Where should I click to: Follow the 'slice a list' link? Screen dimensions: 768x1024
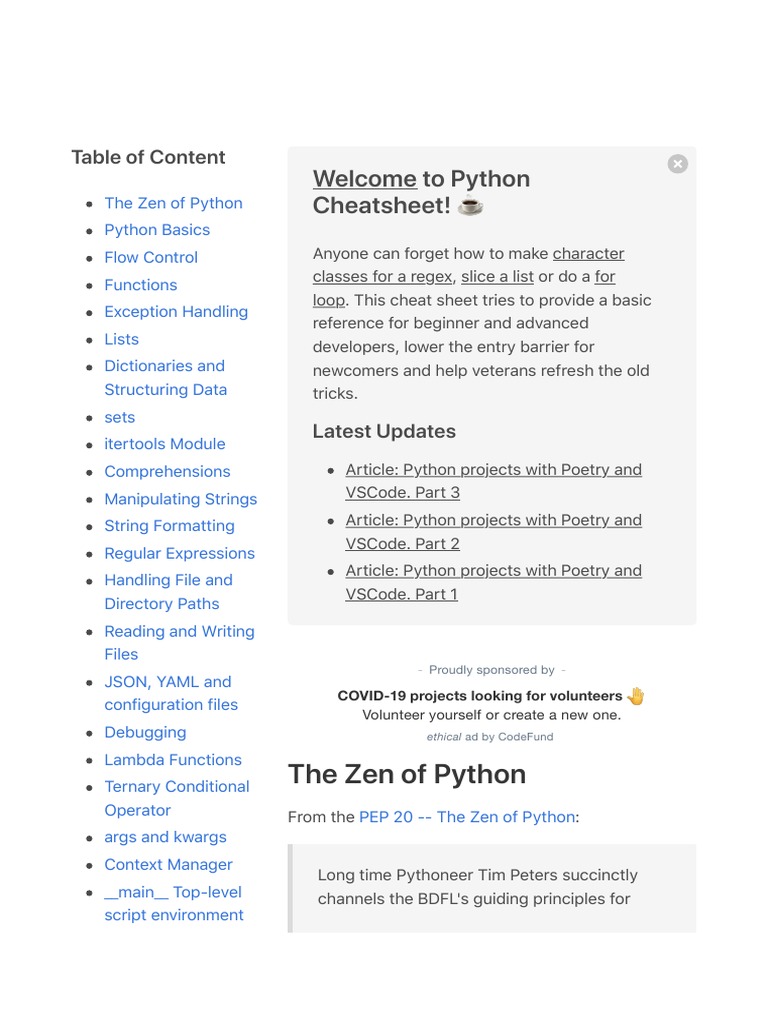(x=497, y=277)
